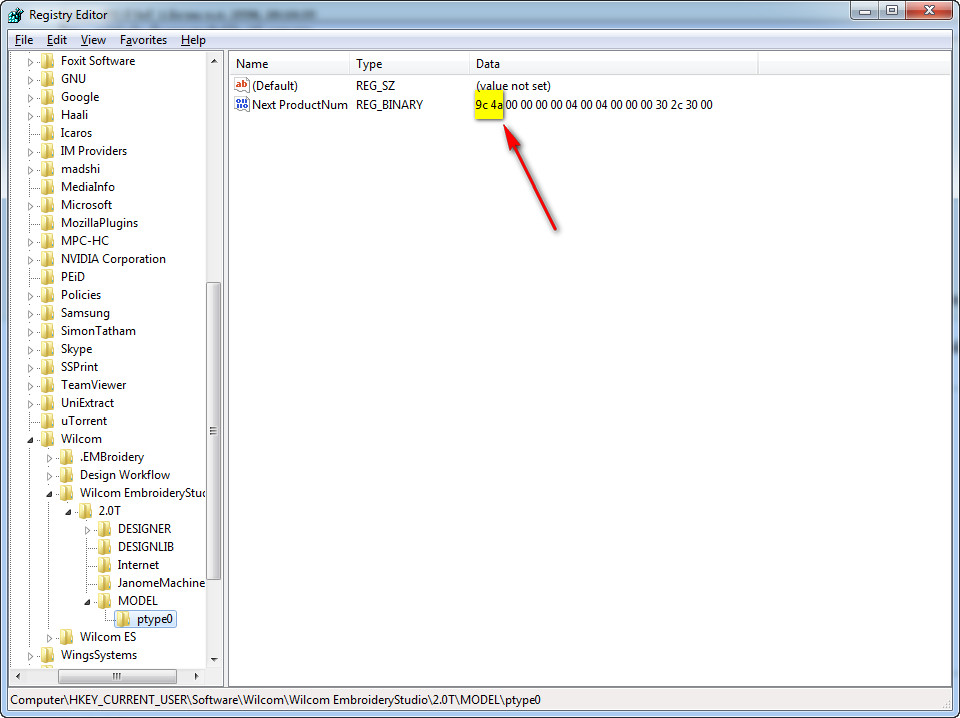Select the Internet key
Image resolution: width=960 pixels, height=718 pixels.
coord(138,565)
